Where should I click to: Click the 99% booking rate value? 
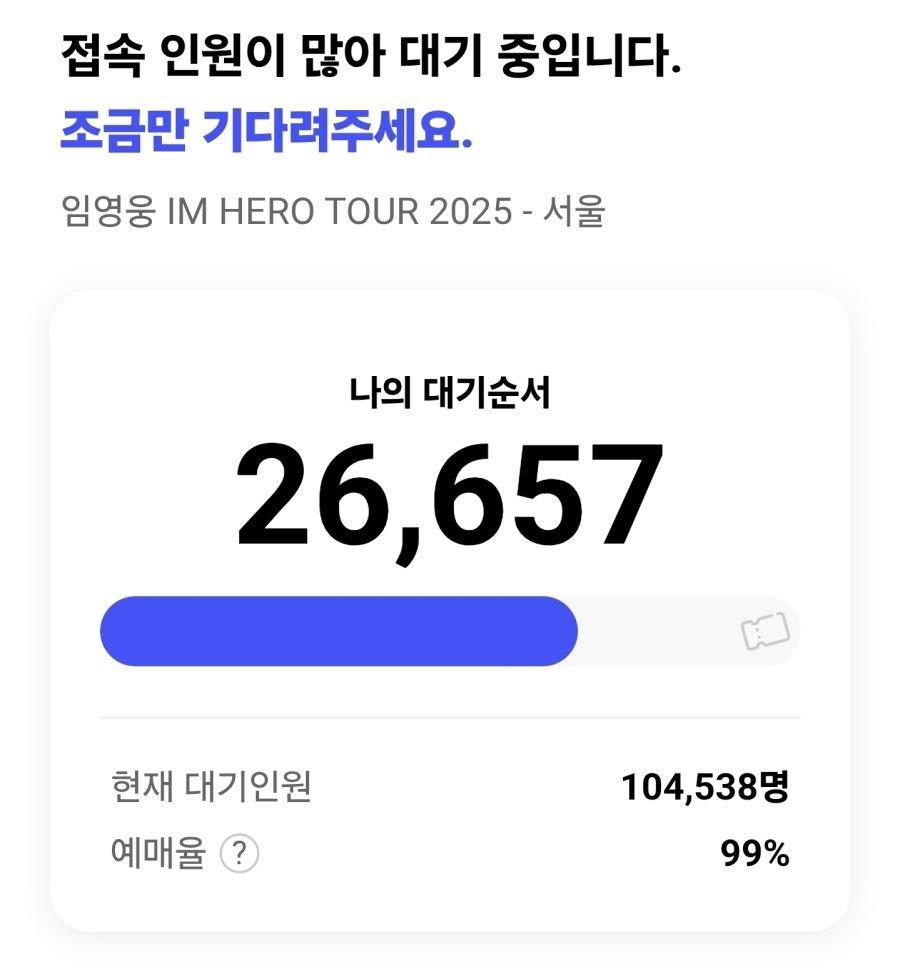click(754, 854)
